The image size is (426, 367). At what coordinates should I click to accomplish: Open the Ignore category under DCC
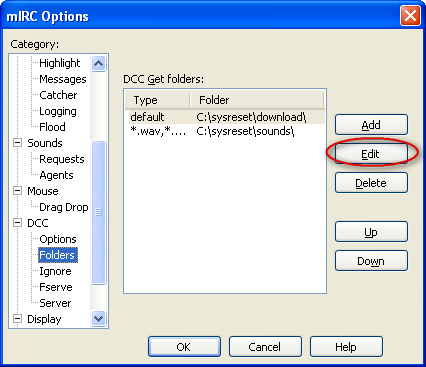(55, 271)
